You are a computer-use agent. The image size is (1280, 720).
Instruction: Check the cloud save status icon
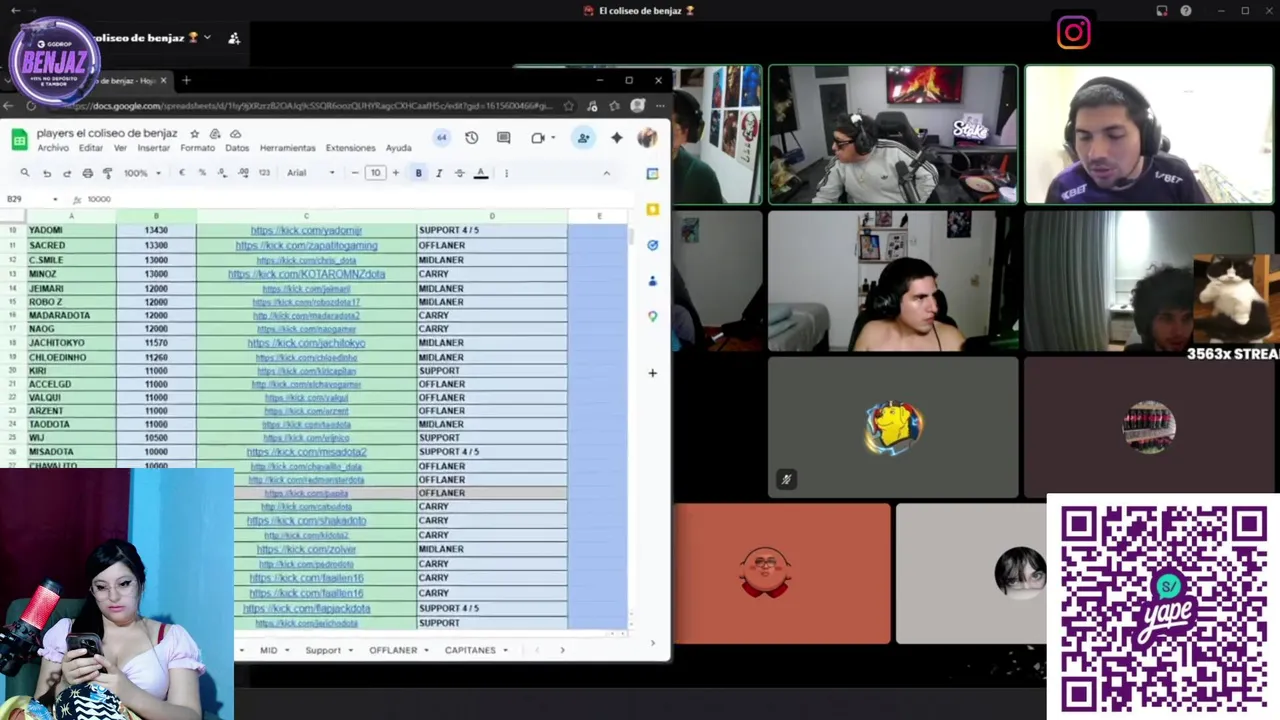point(235,134)
